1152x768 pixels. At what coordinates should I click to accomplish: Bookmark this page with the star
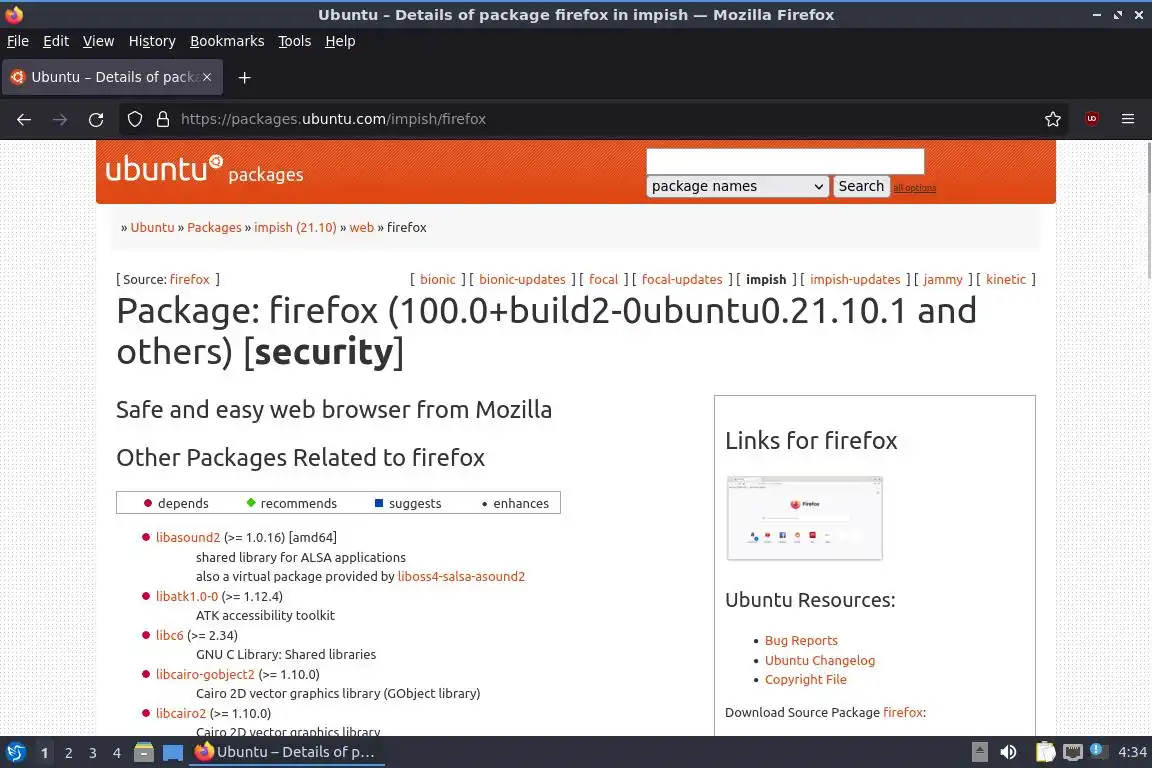1053,119
